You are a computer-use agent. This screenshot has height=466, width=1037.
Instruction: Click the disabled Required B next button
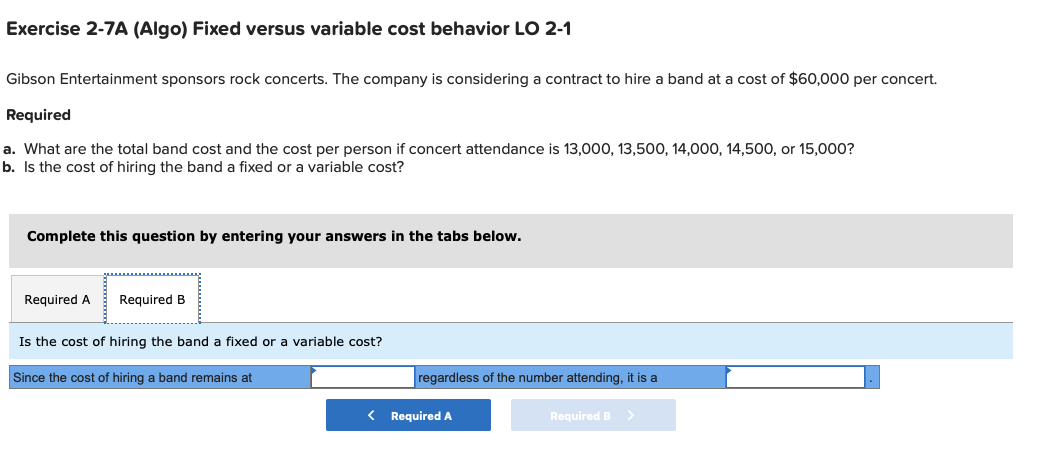click(593, 415)
